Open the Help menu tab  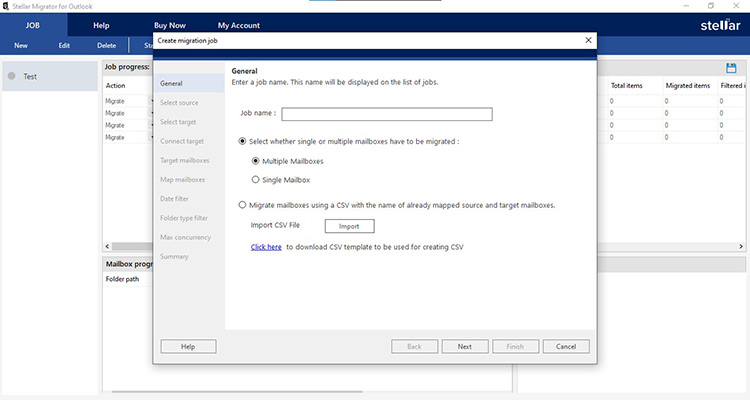(x=101, y=24)
